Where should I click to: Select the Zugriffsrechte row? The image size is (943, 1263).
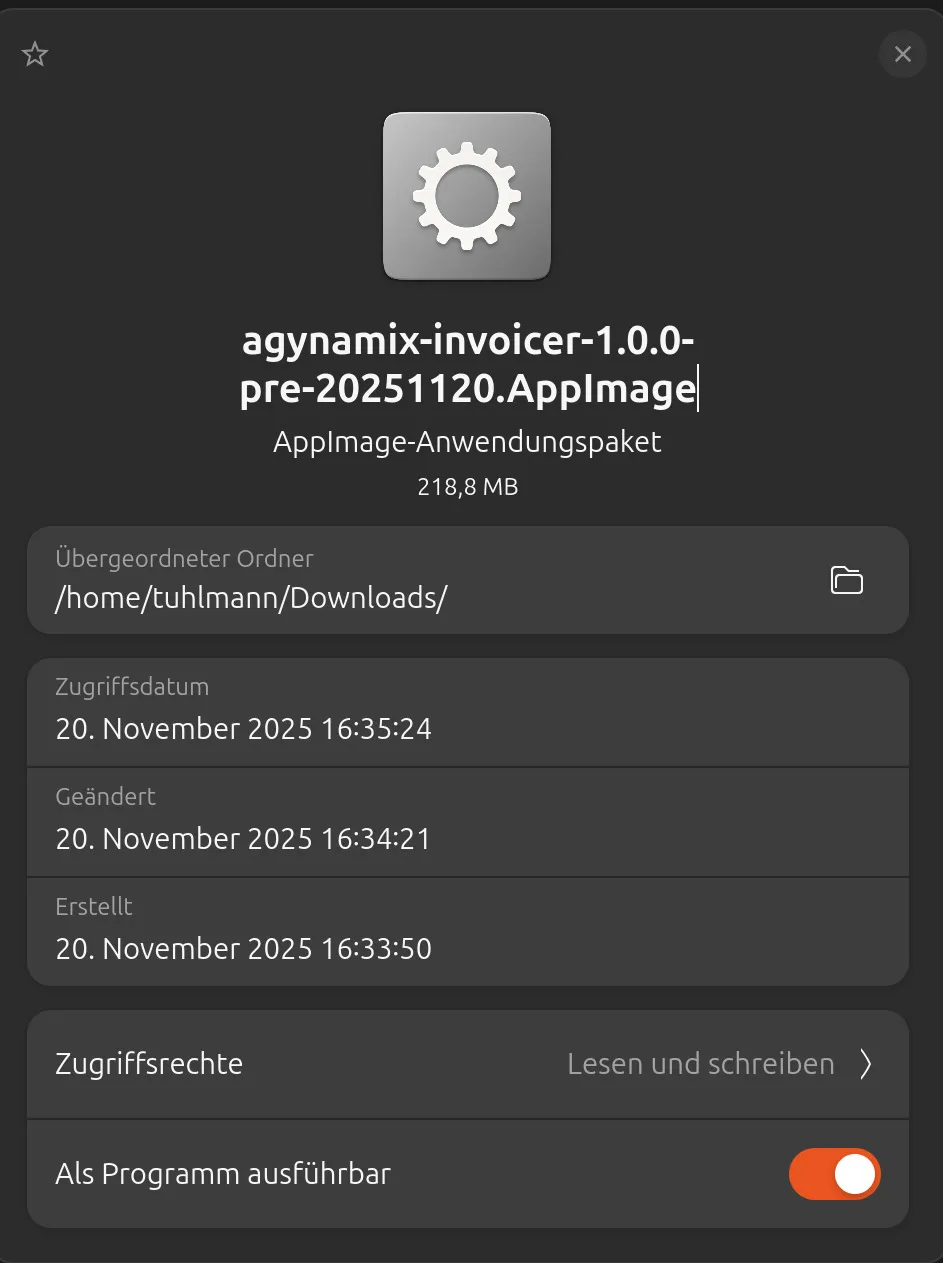(467, 1064)
